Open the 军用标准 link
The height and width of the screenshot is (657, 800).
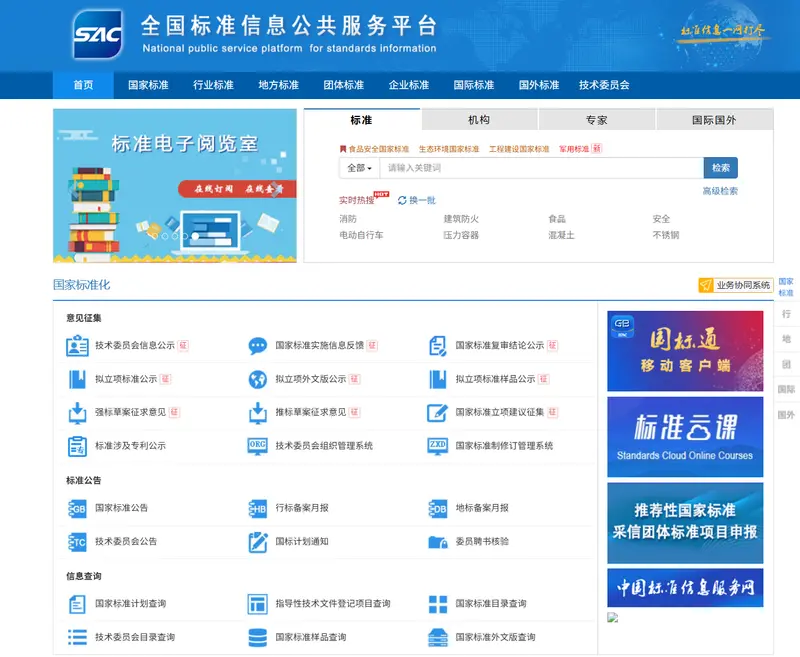pyautogui.click(x=574, y=149)
